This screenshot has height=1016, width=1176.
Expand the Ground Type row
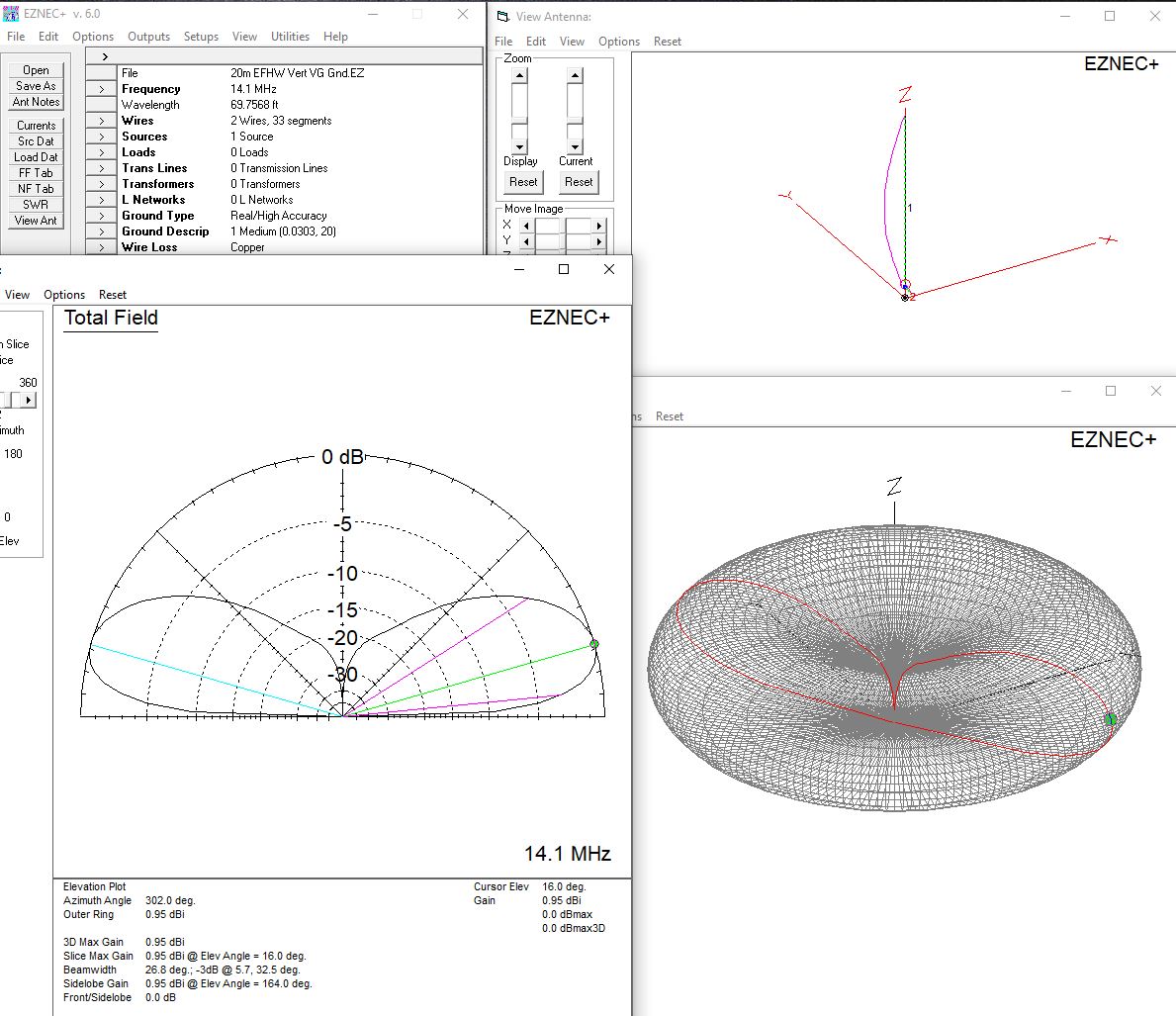coord(102,215)
